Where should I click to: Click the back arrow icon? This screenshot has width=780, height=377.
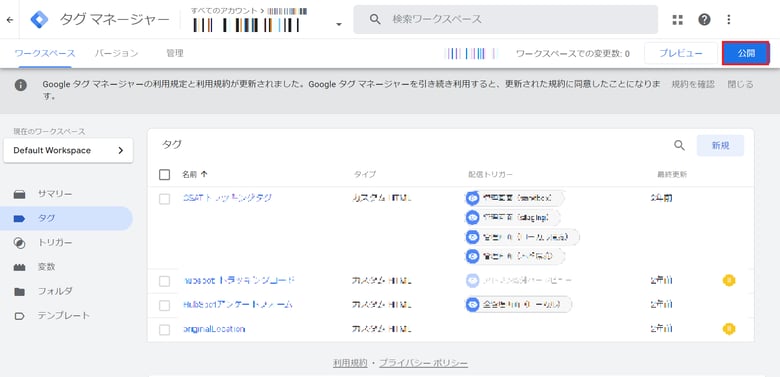[x=9, y=20]
